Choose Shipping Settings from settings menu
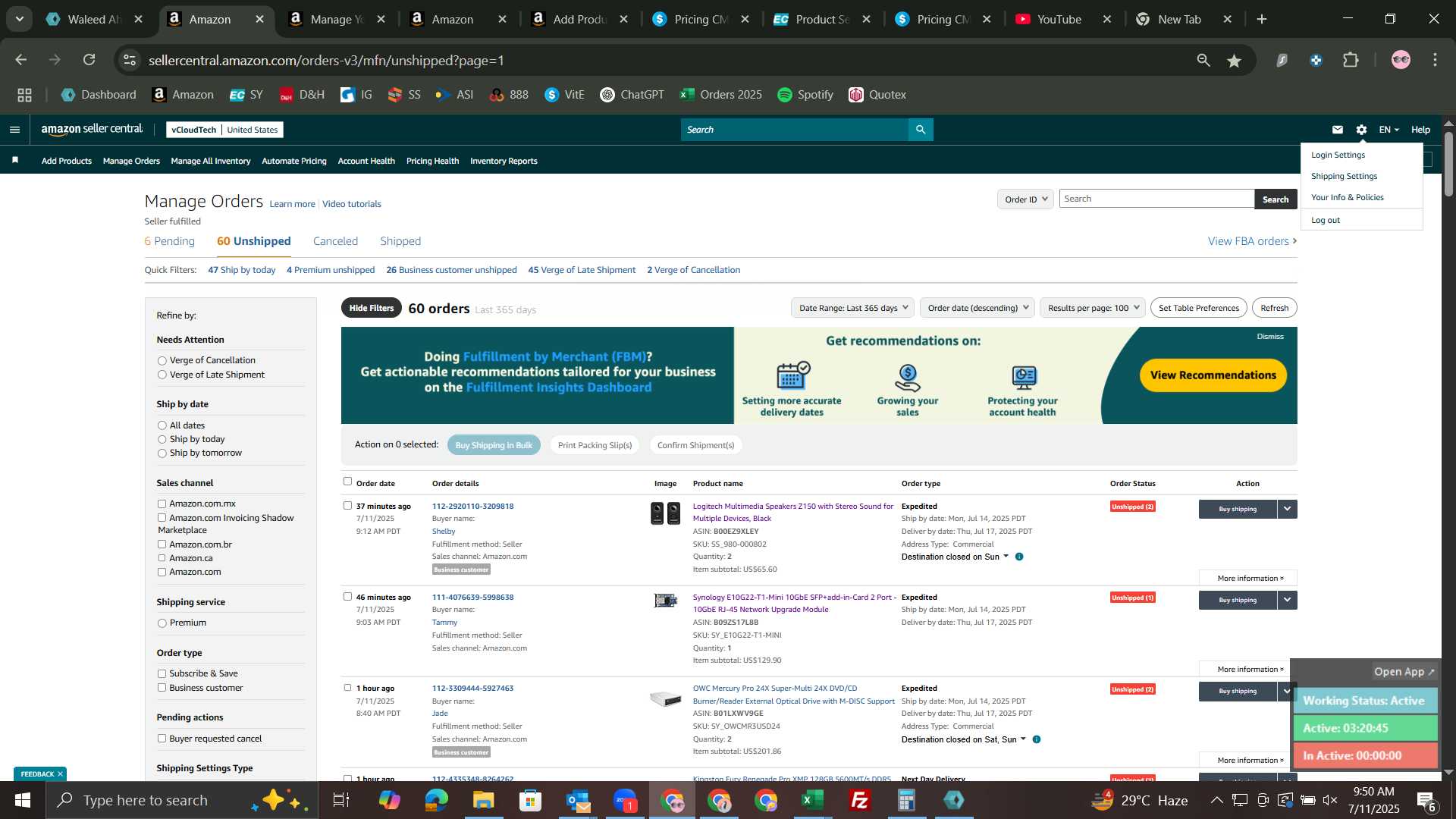 (x=1344, y=176)
